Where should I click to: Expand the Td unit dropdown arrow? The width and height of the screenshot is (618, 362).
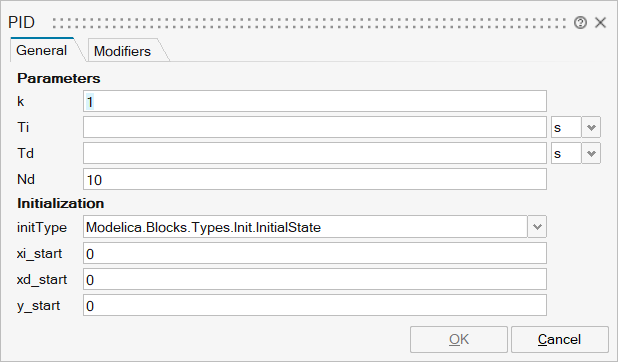(x=591, y=153)
